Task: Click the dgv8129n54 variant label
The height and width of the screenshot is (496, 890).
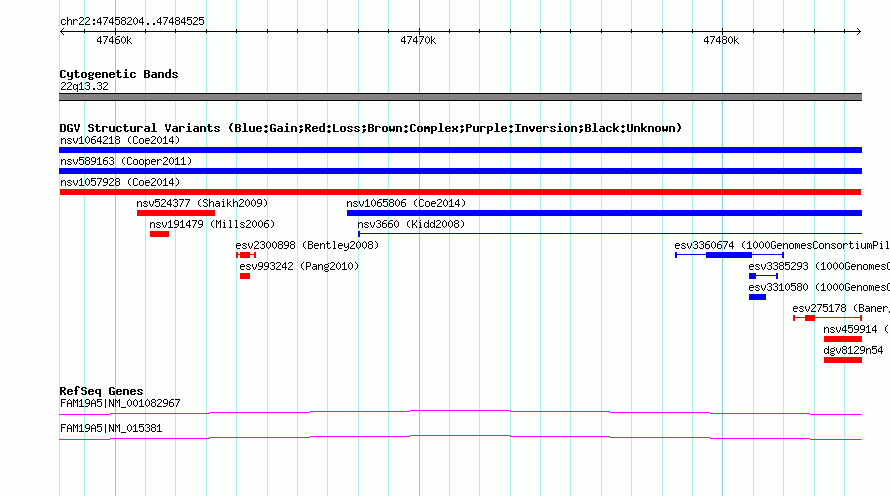Action: click(853, 350)
